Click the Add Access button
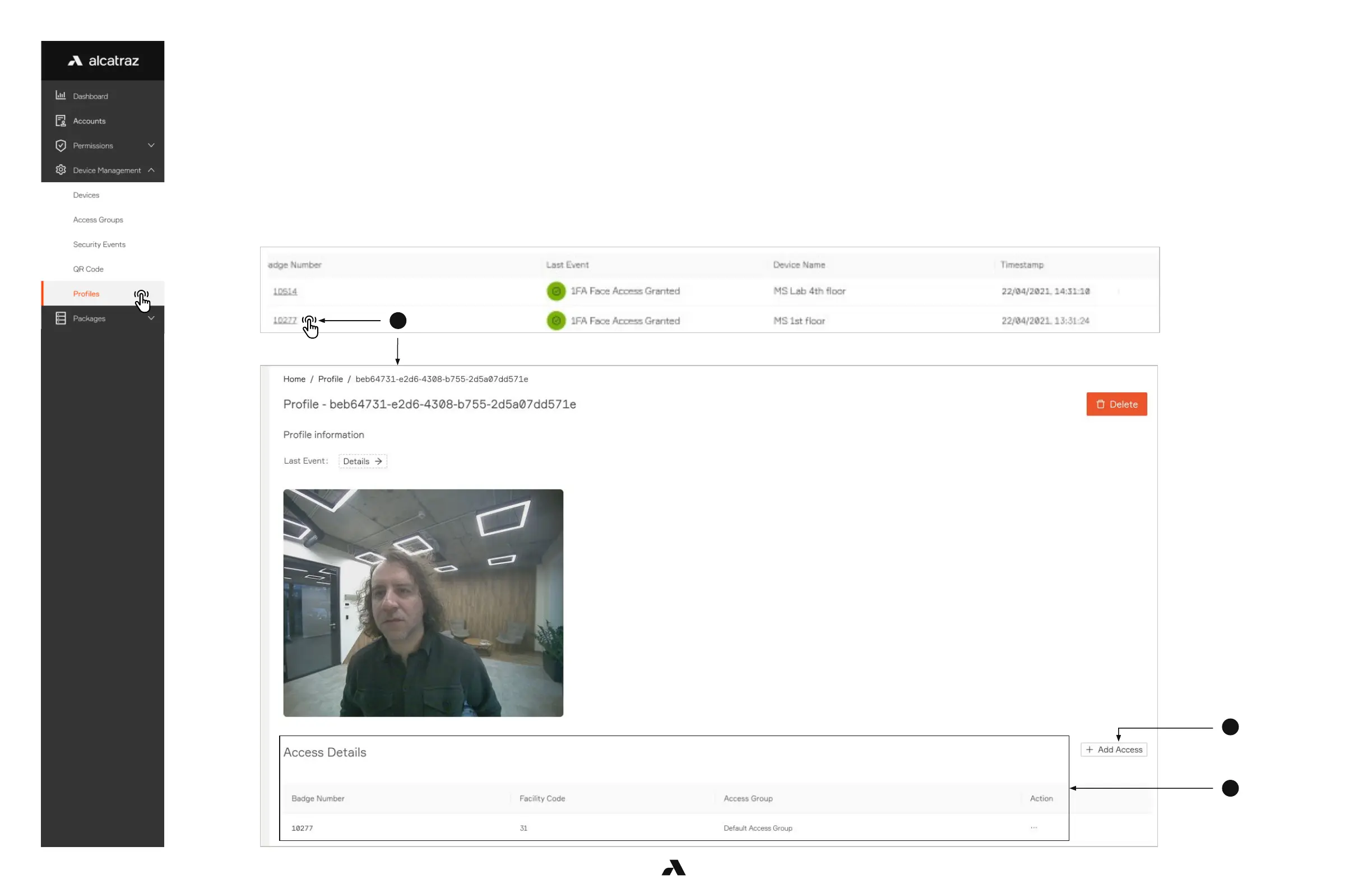Image resolution: width=1372 pixels, height=888 pixels. tap(1114, 750)
